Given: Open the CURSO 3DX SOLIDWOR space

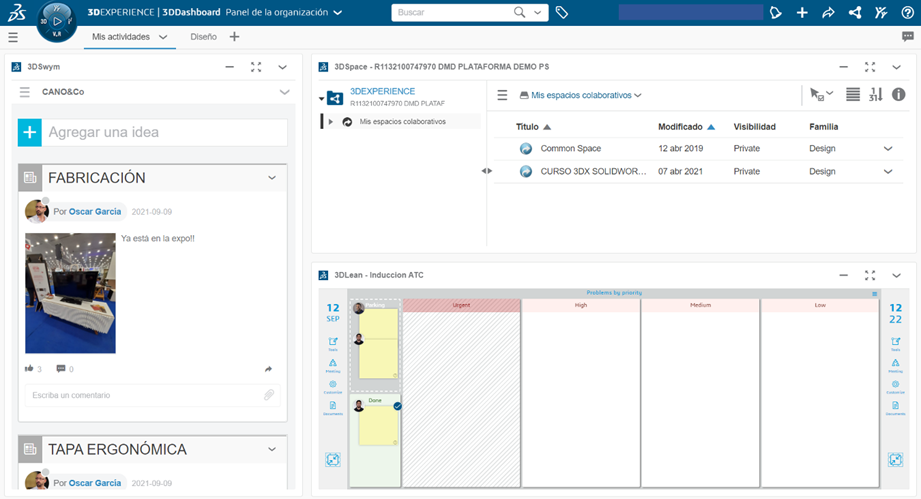Looking at the screenshot, I should tap(593, 171).
